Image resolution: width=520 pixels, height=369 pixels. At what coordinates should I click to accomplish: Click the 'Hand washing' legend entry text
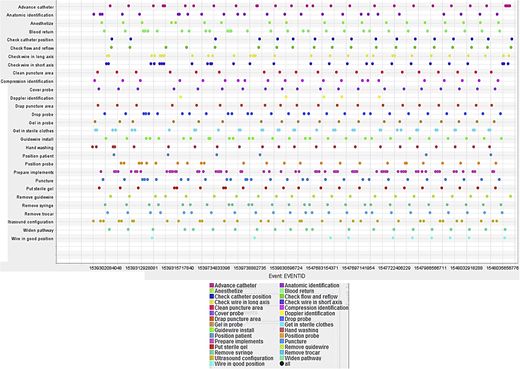[301, 330]
